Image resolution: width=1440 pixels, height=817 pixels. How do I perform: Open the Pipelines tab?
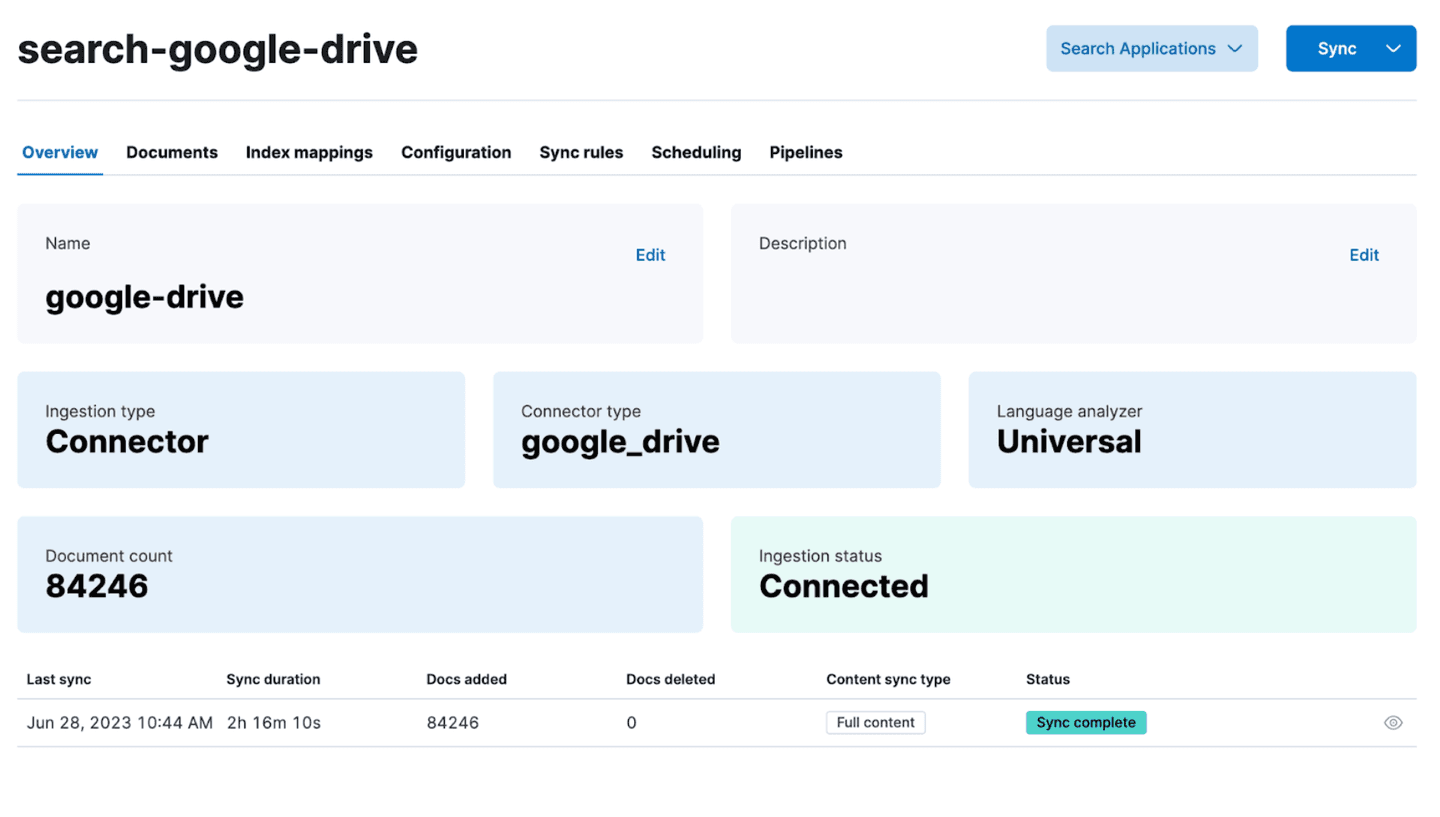[x=805, y=152]
